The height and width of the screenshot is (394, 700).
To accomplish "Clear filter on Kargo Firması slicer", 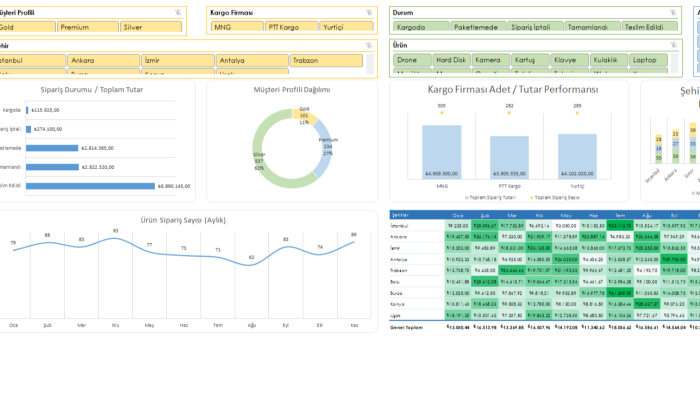I will (369, 12).
